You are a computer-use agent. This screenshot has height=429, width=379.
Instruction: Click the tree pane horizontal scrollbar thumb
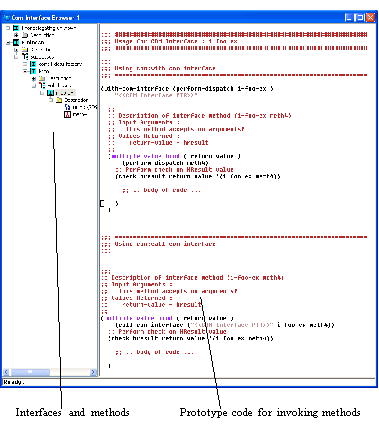click(30, 372)
